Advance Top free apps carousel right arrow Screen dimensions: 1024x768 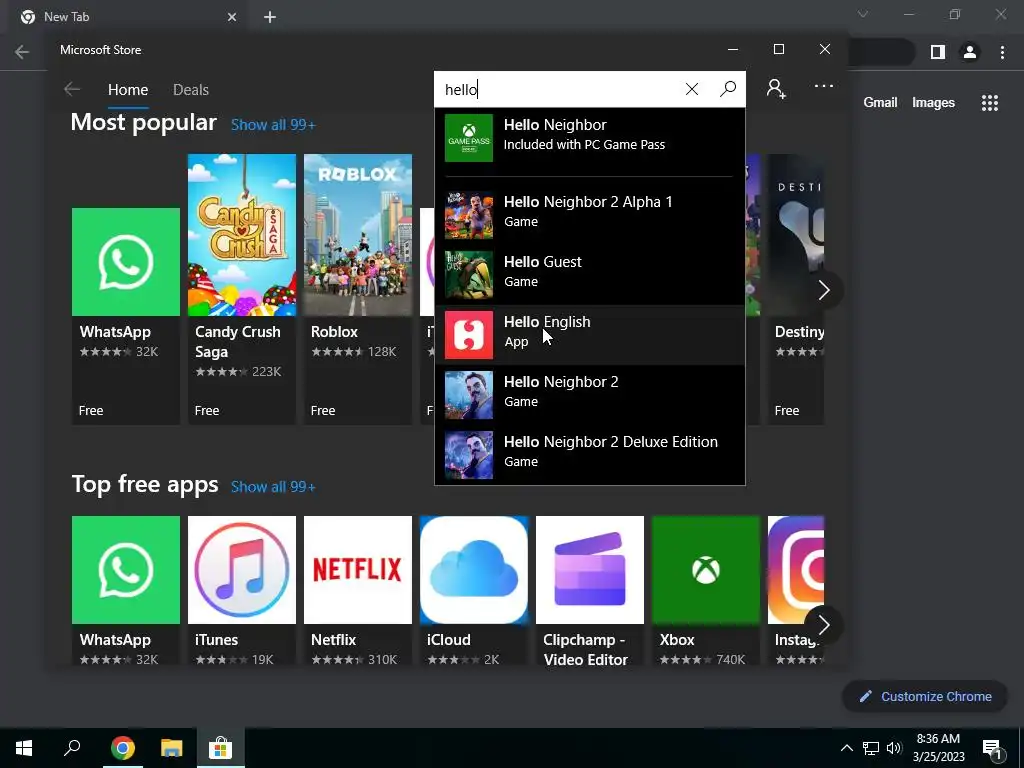[x=824, y=625]
